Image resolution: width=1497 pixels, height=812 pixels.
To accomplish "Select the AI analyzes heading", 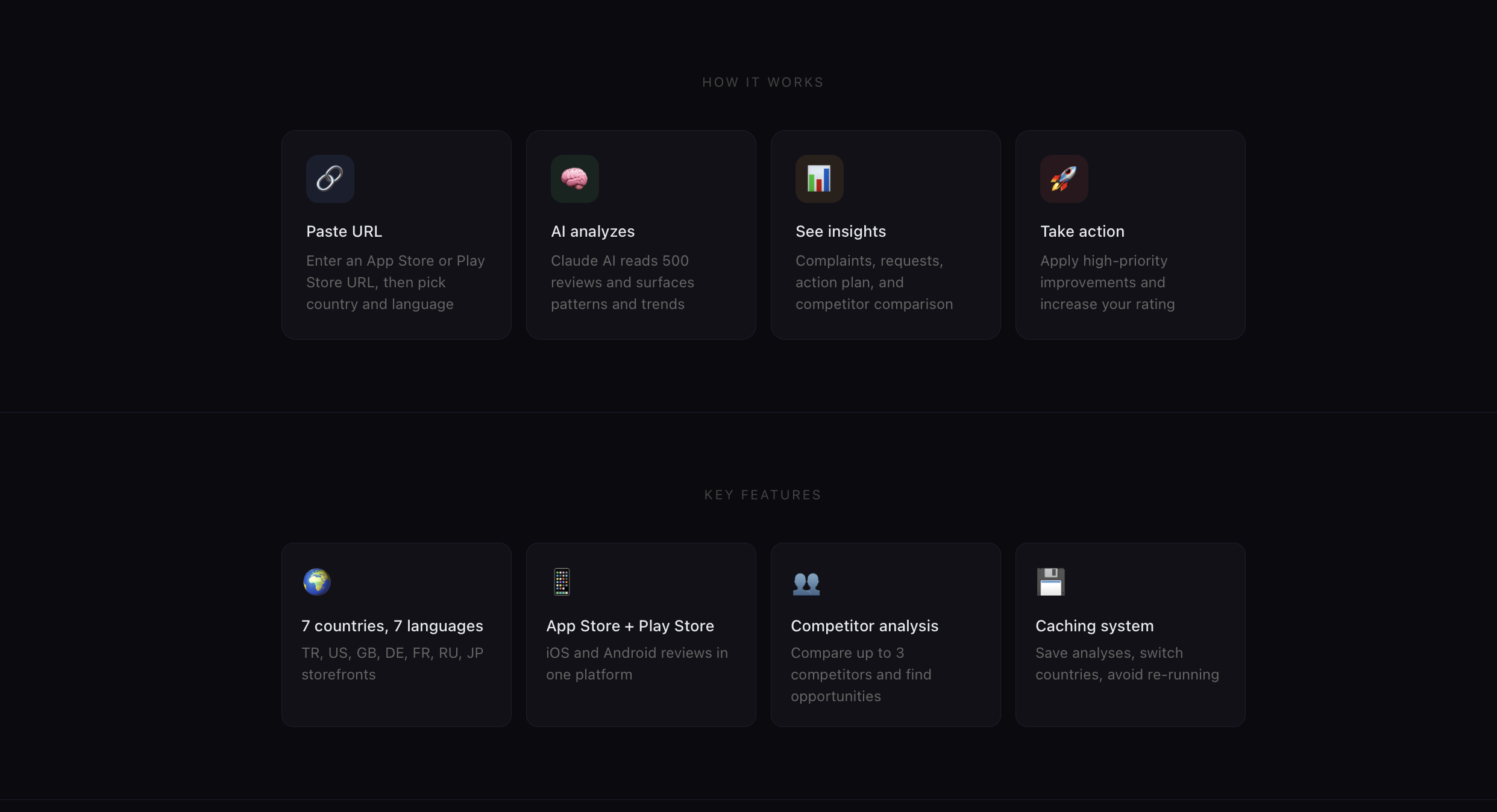I will coord(592,231).
